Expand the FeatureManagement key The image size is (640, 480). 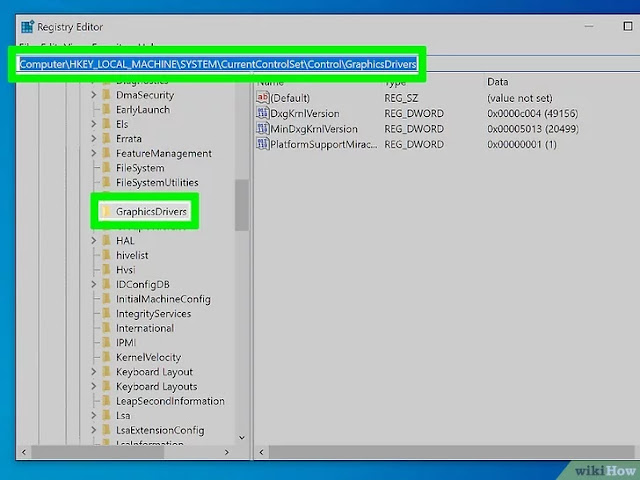pos(93,153)
